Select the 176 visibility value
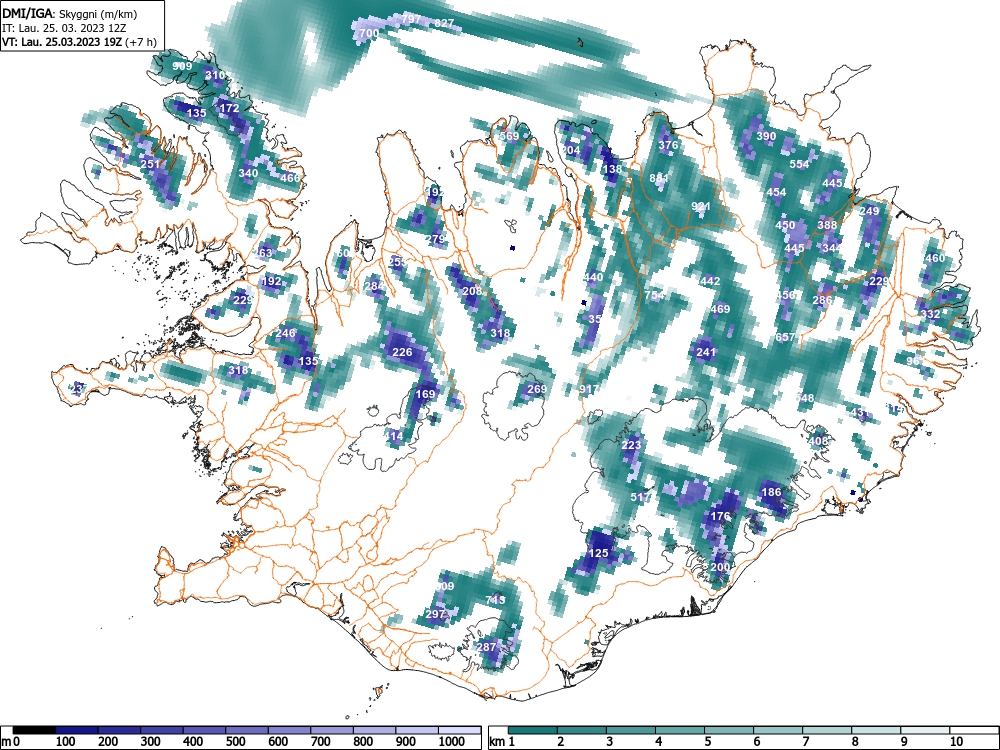Image resolution: width=1000 pixels, height=750 pixels. tap(720, 516)
